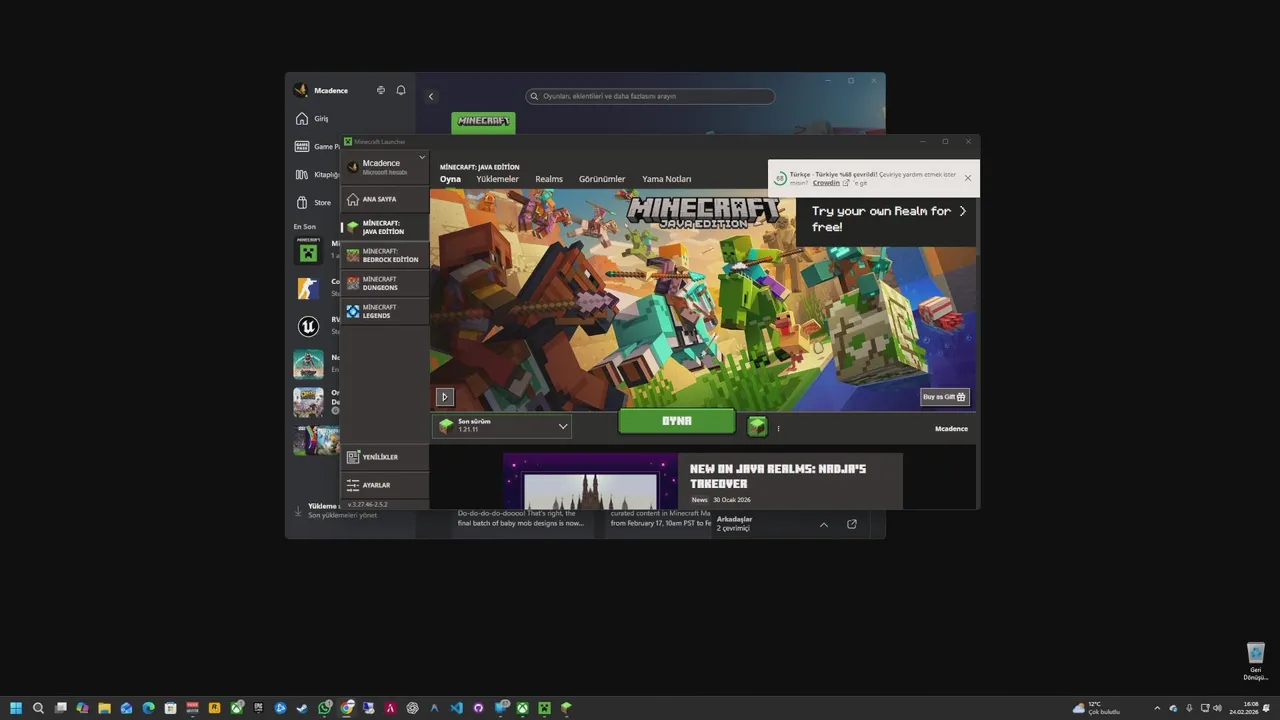
Task: Open Yenilikler in launcher sidebar
Action: coord(384,457)
